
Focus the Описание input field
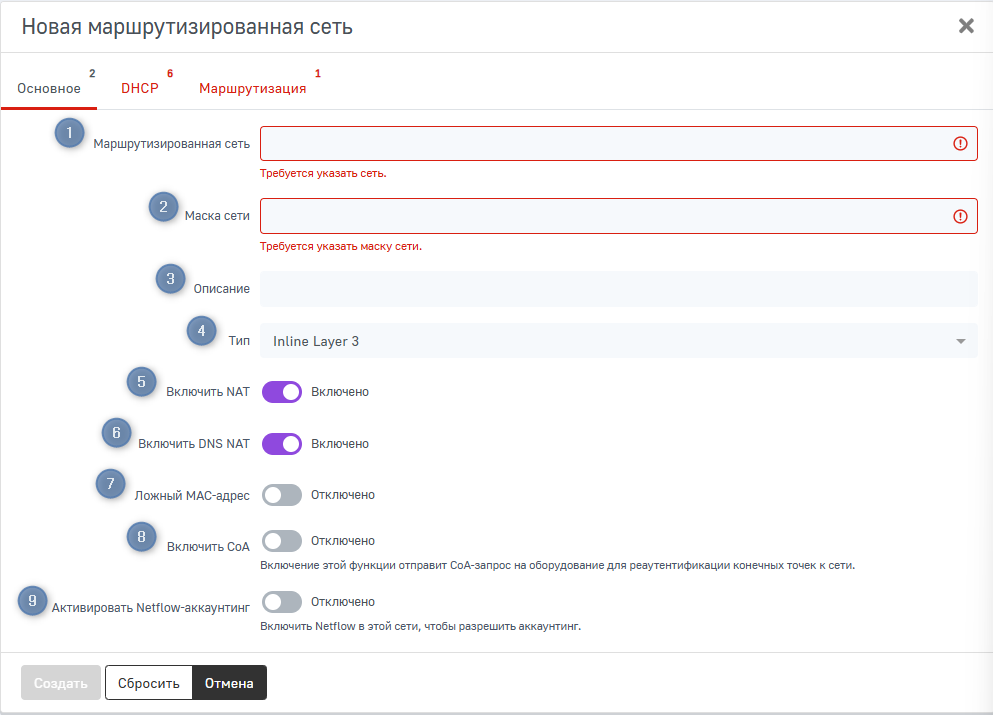click(x=618, y=289)
